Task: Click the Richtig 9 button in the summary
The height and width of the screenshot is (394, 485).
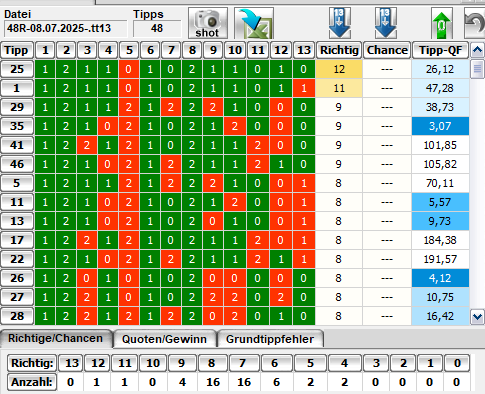Action: [x=182, y=363]
